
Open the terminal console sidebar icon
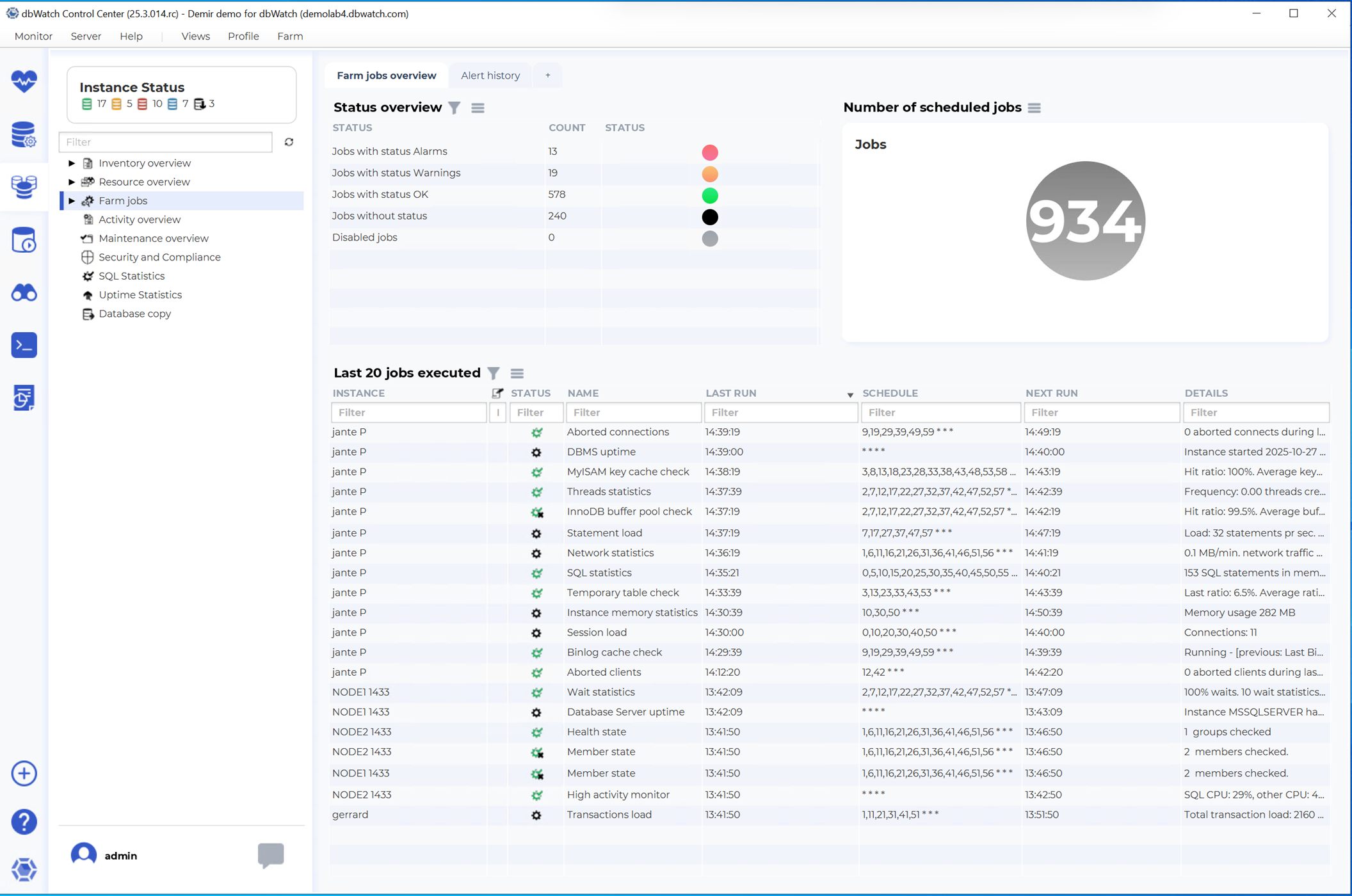coord(24,346)
